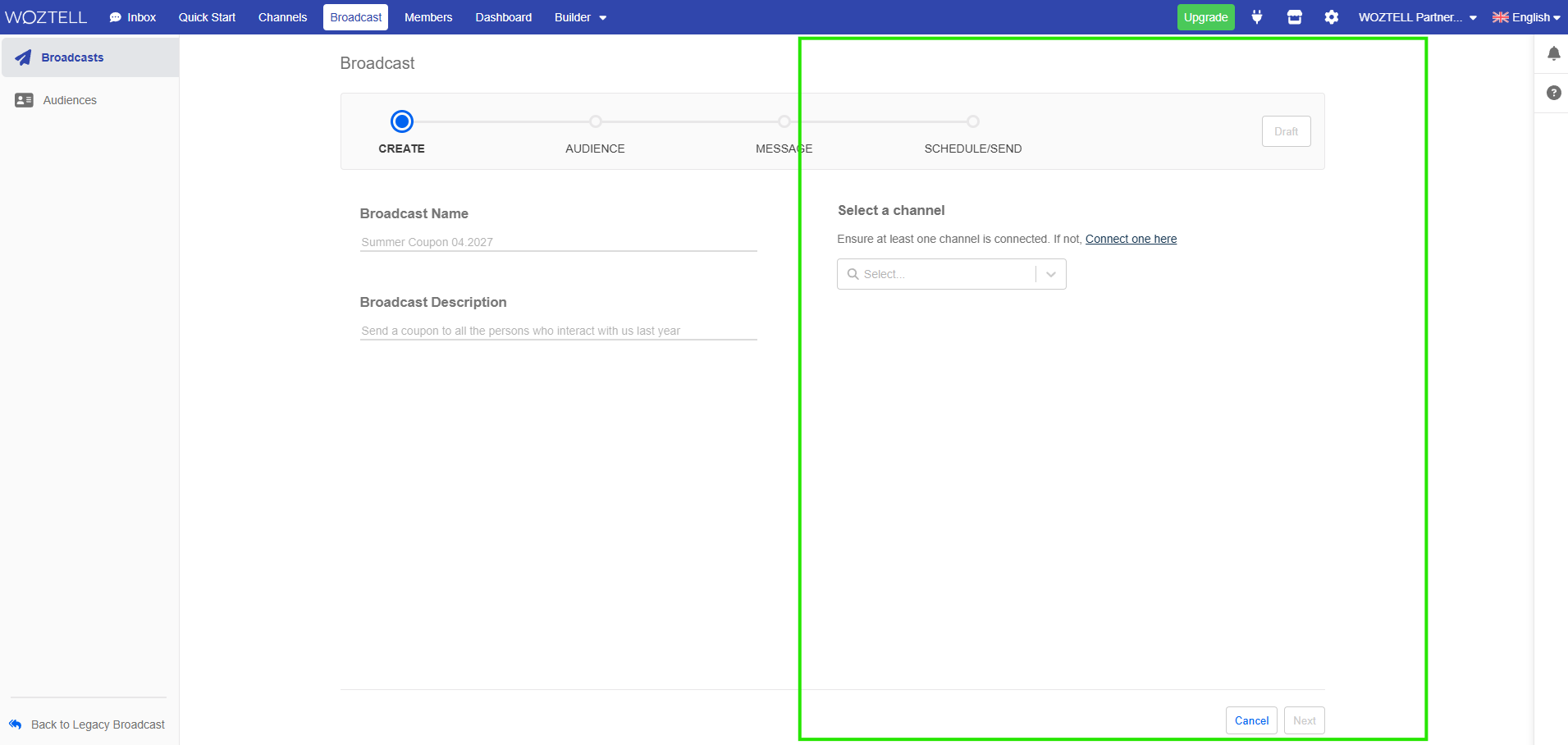This screenshot has height=745, width=1568.
Task: Click the help question mark icon
Action: [1553, 93]
